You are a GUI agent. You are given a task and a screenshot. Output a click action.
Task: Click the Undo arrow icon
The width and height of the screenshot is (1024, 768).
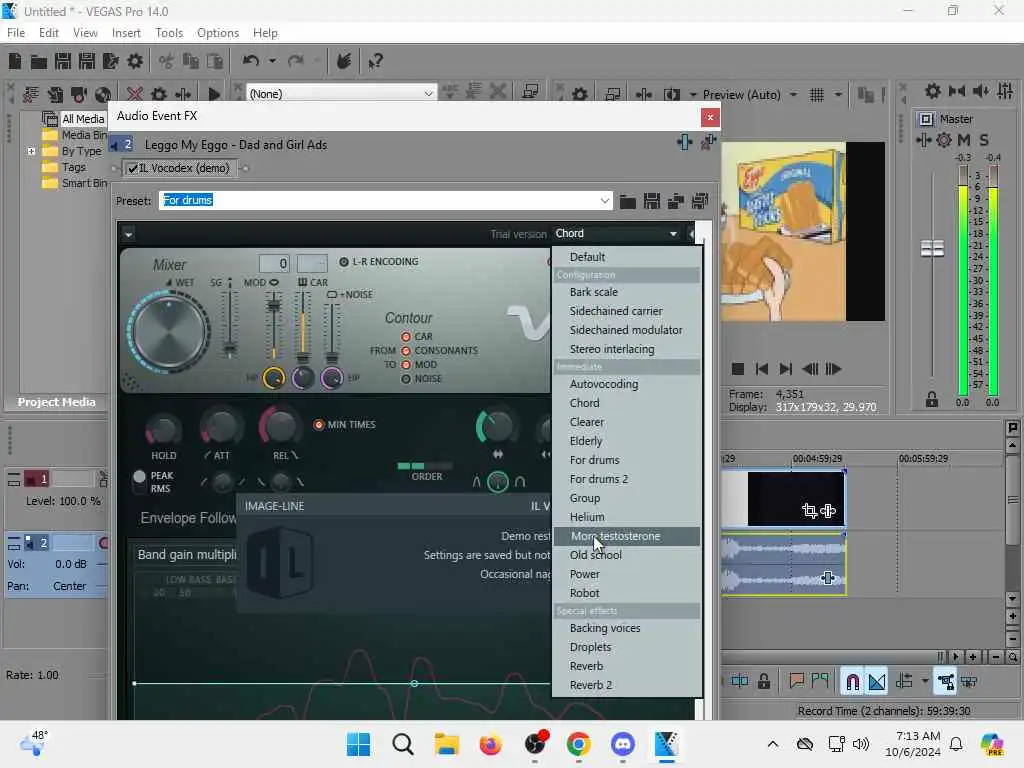click(251, 61)
